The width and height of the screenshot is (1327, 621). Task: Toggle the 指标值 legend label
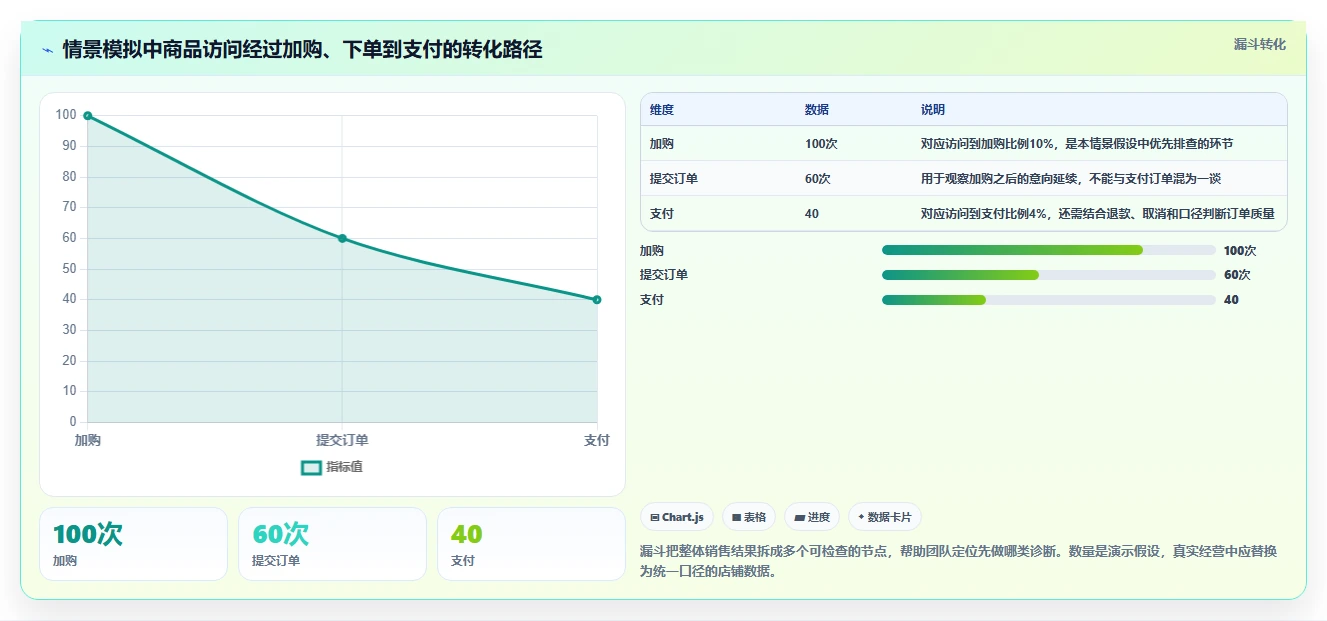coord(344,467)
